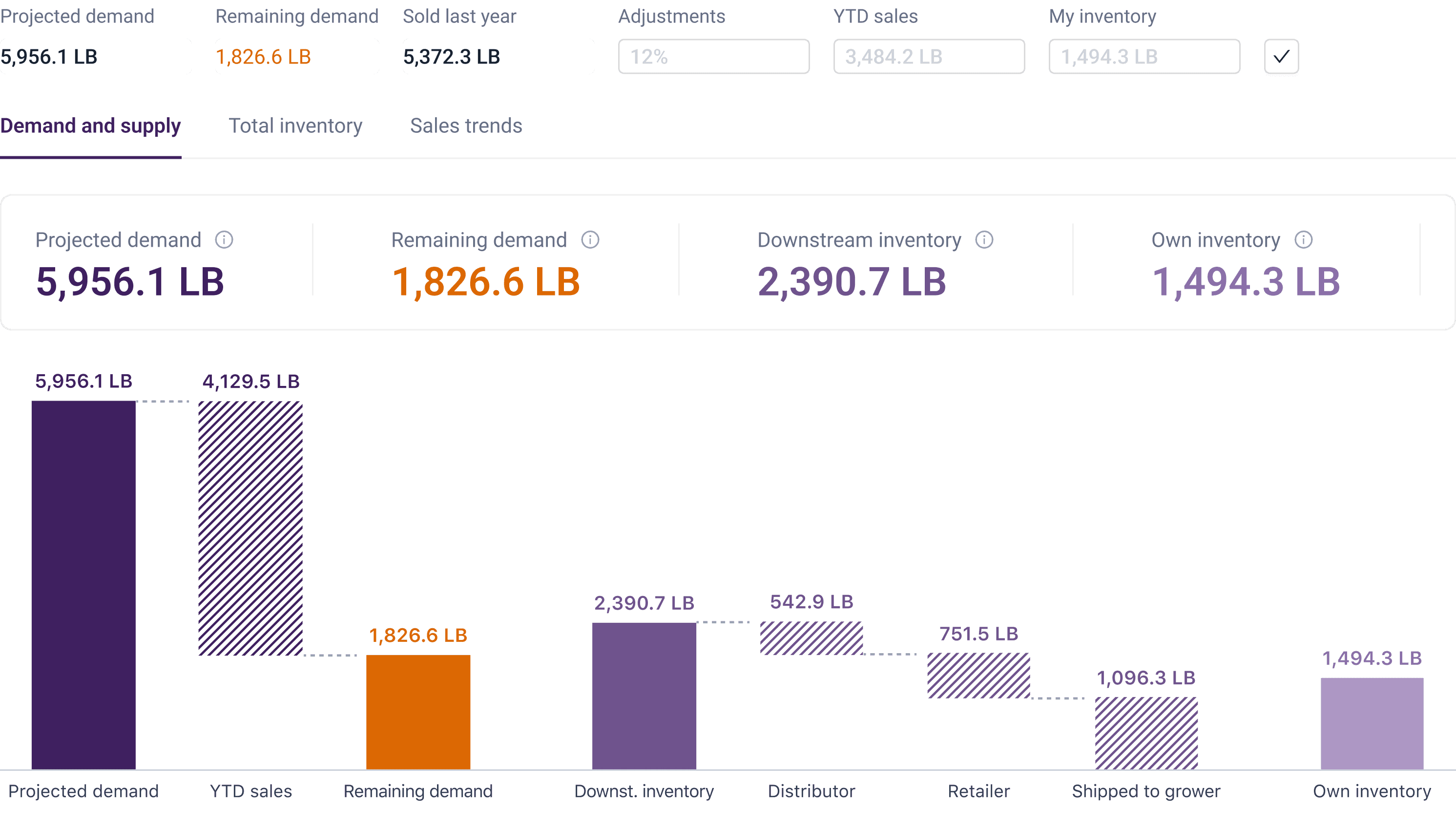Viewport: 1456px width, 829px height.
Task: Select the hatched Distributor bar segment
Action: click(811, 638)
